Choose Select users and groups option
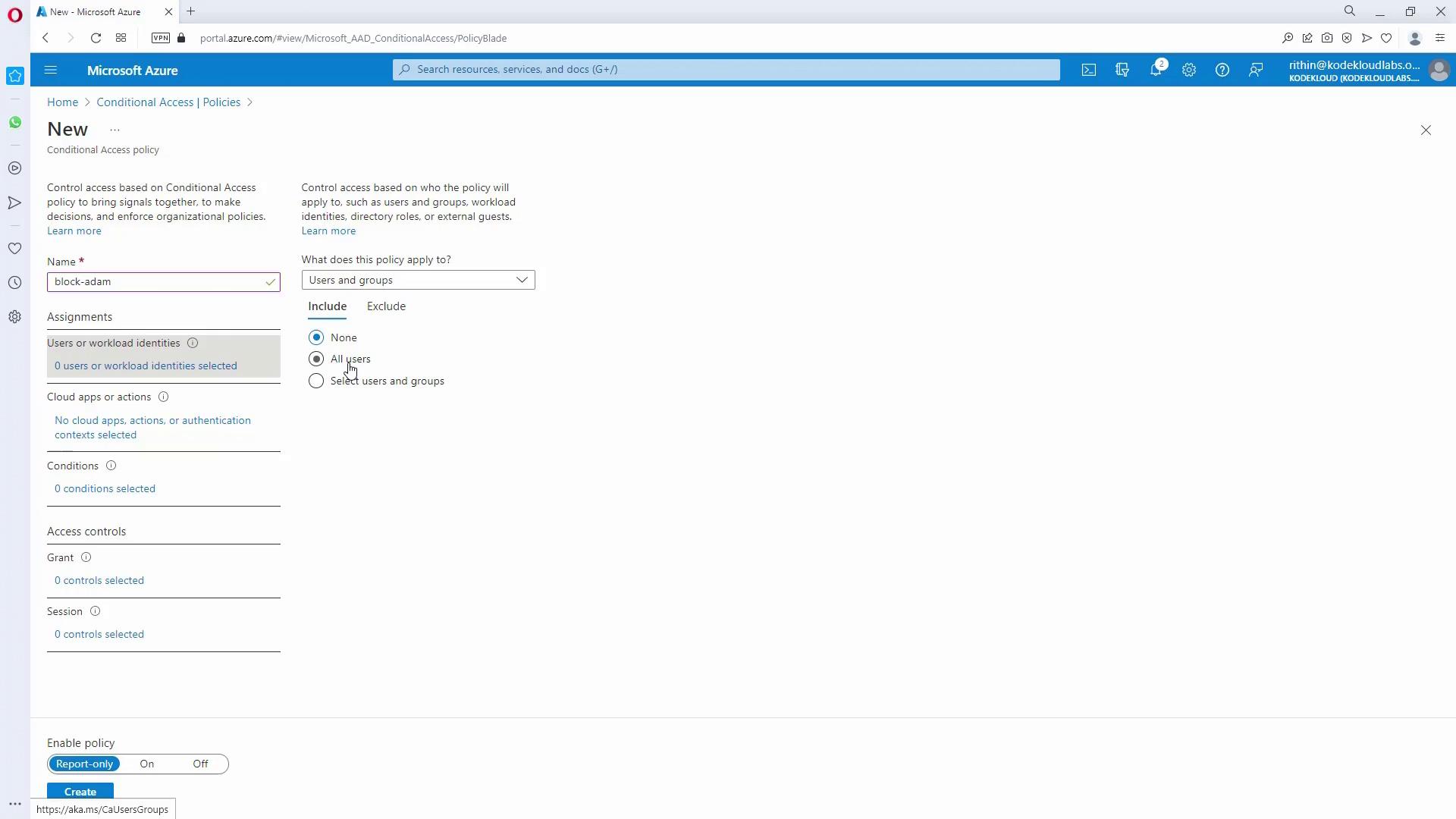Screen dimensions: 1456x819 tap(316, 381)
